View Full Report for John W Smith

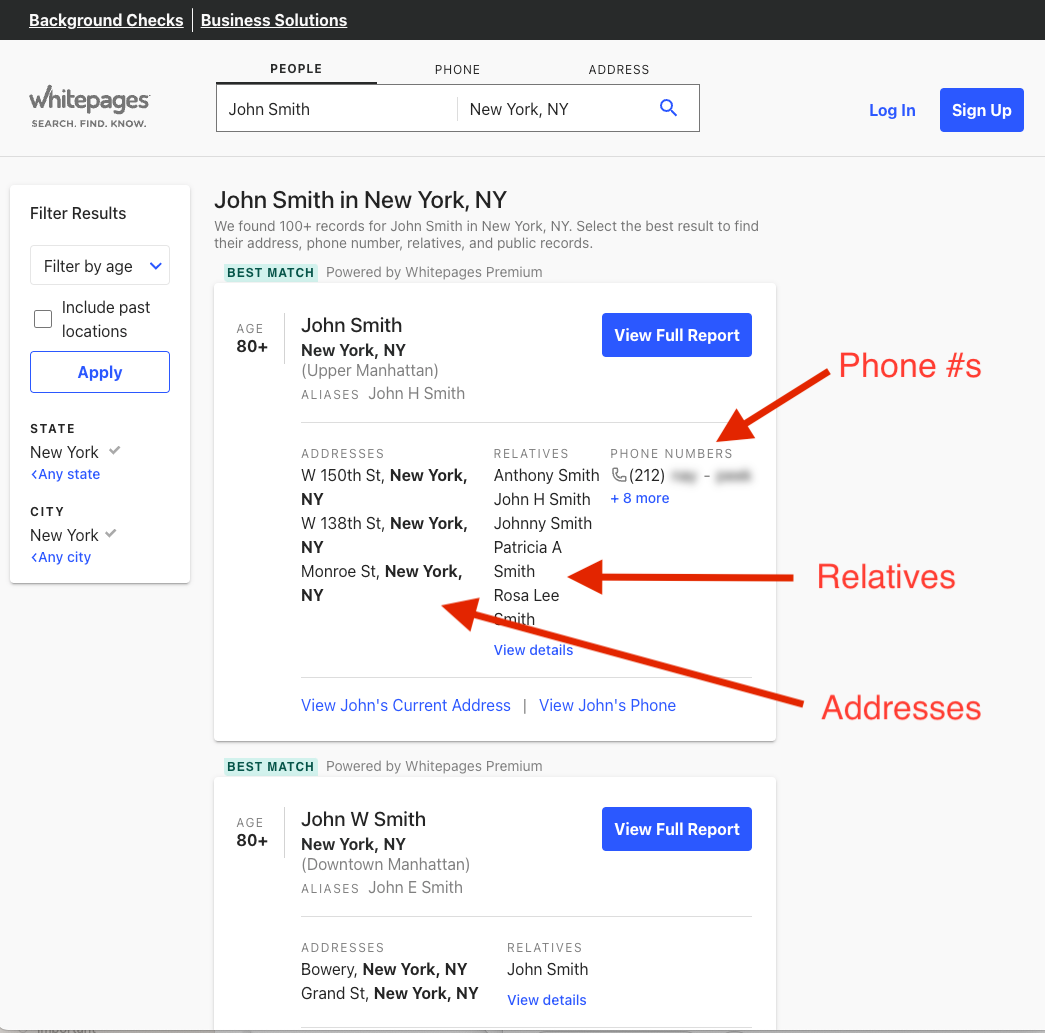(x=676, y=829)
